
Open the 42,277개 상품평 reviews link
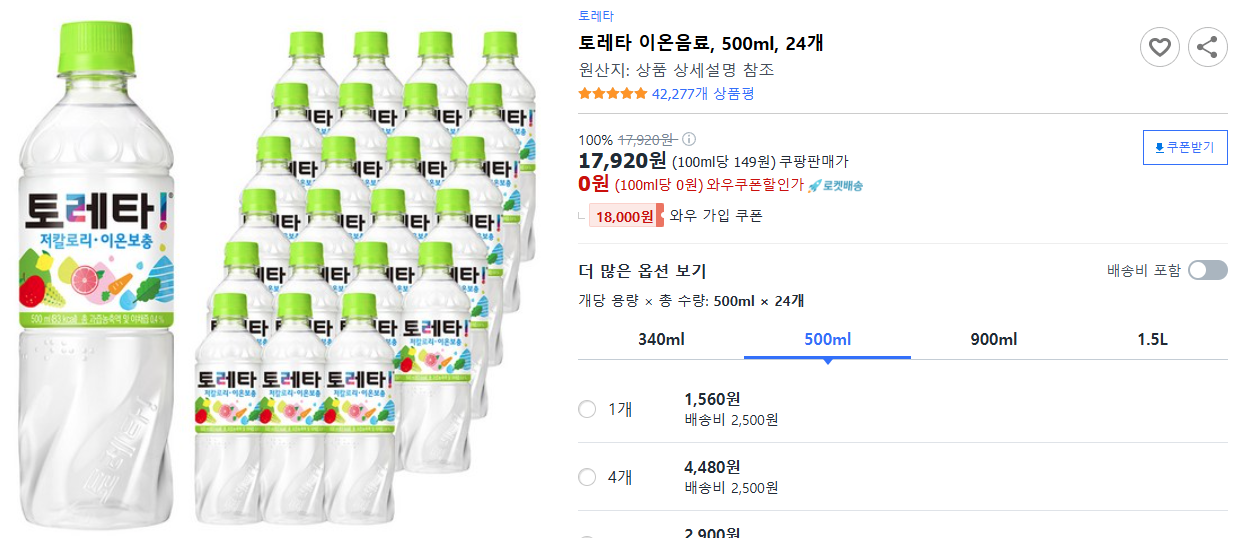(x=703, y=94)
